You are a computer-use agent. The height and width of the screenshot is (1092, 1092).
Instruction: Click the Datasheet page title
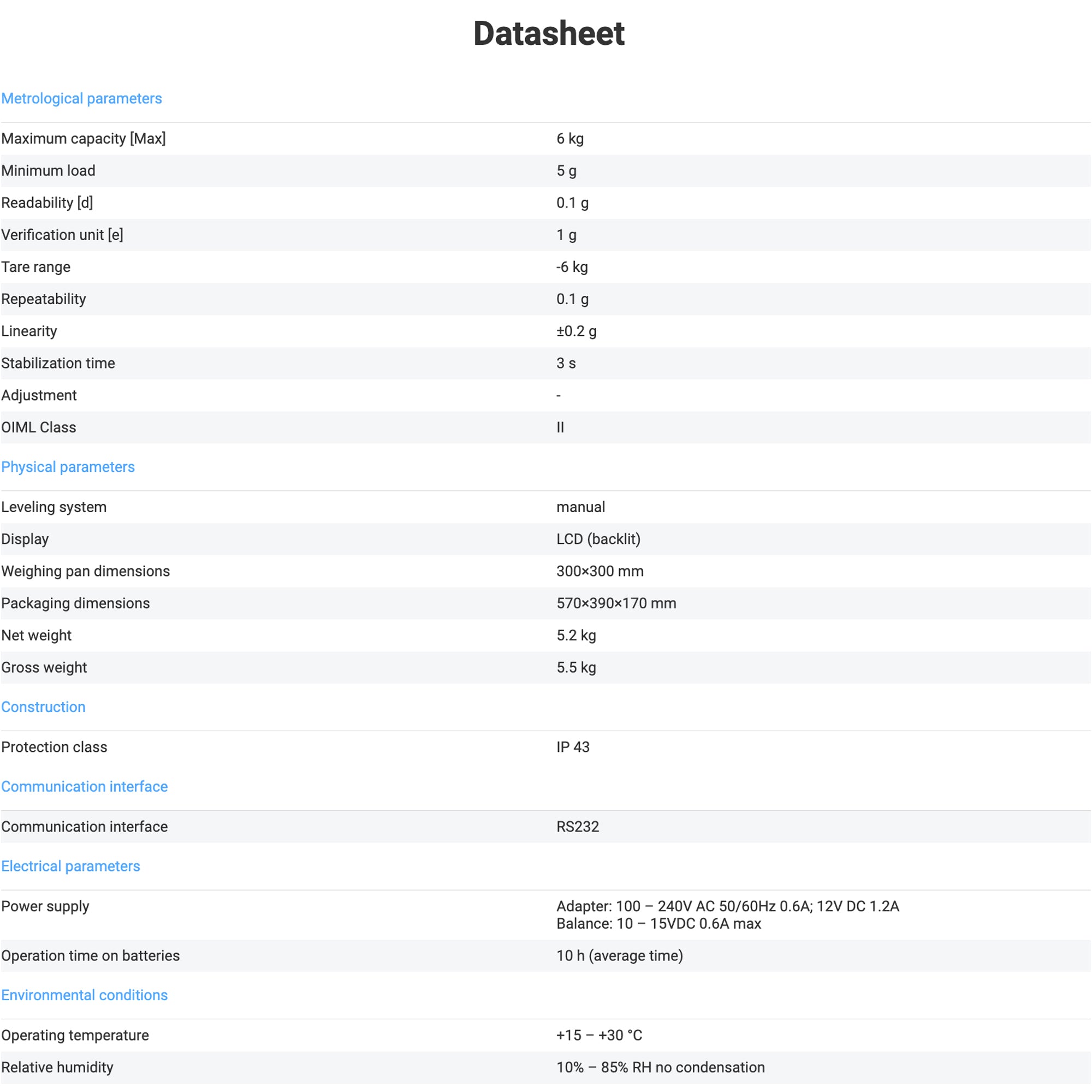[x=548, y=33]
